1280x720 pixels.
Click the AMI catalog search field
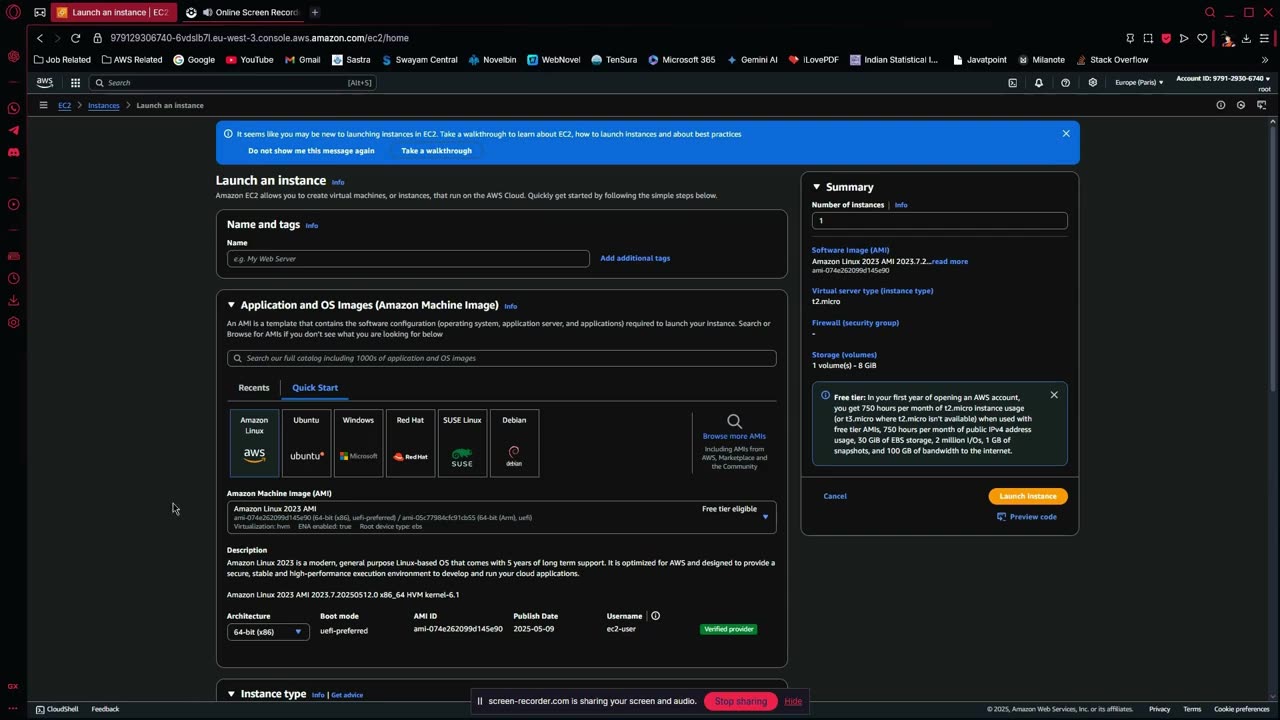point(501,358)
